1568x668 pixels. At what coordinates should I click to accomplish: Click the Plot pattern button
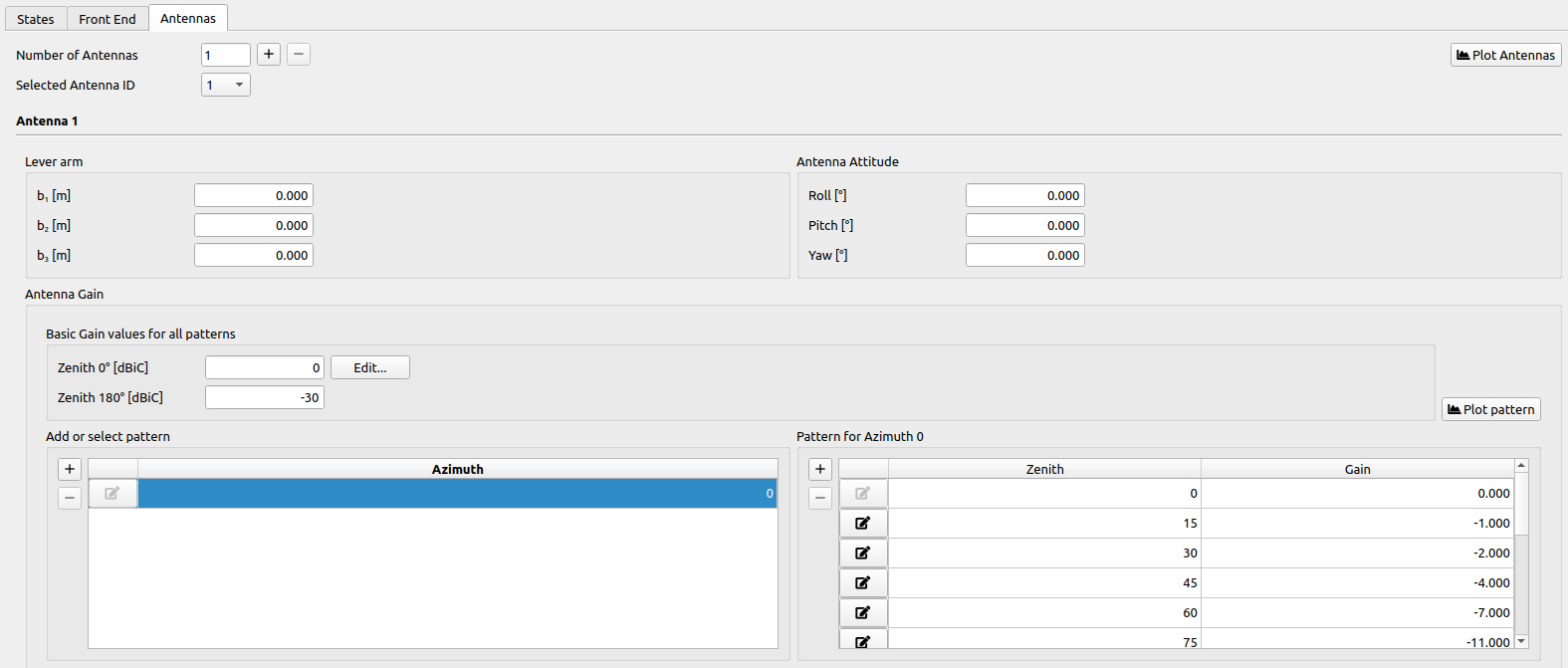point(1490,409)
